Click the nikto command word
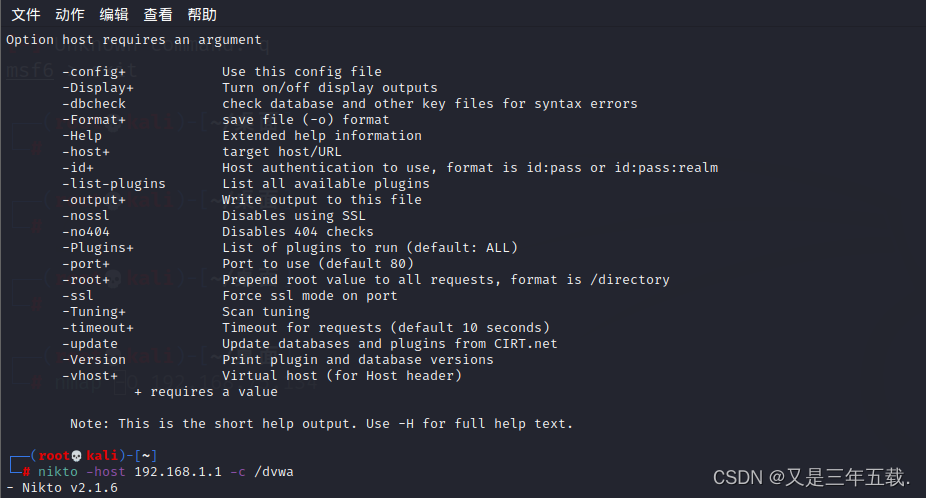 pyautogui.click(x=58, y=471)
